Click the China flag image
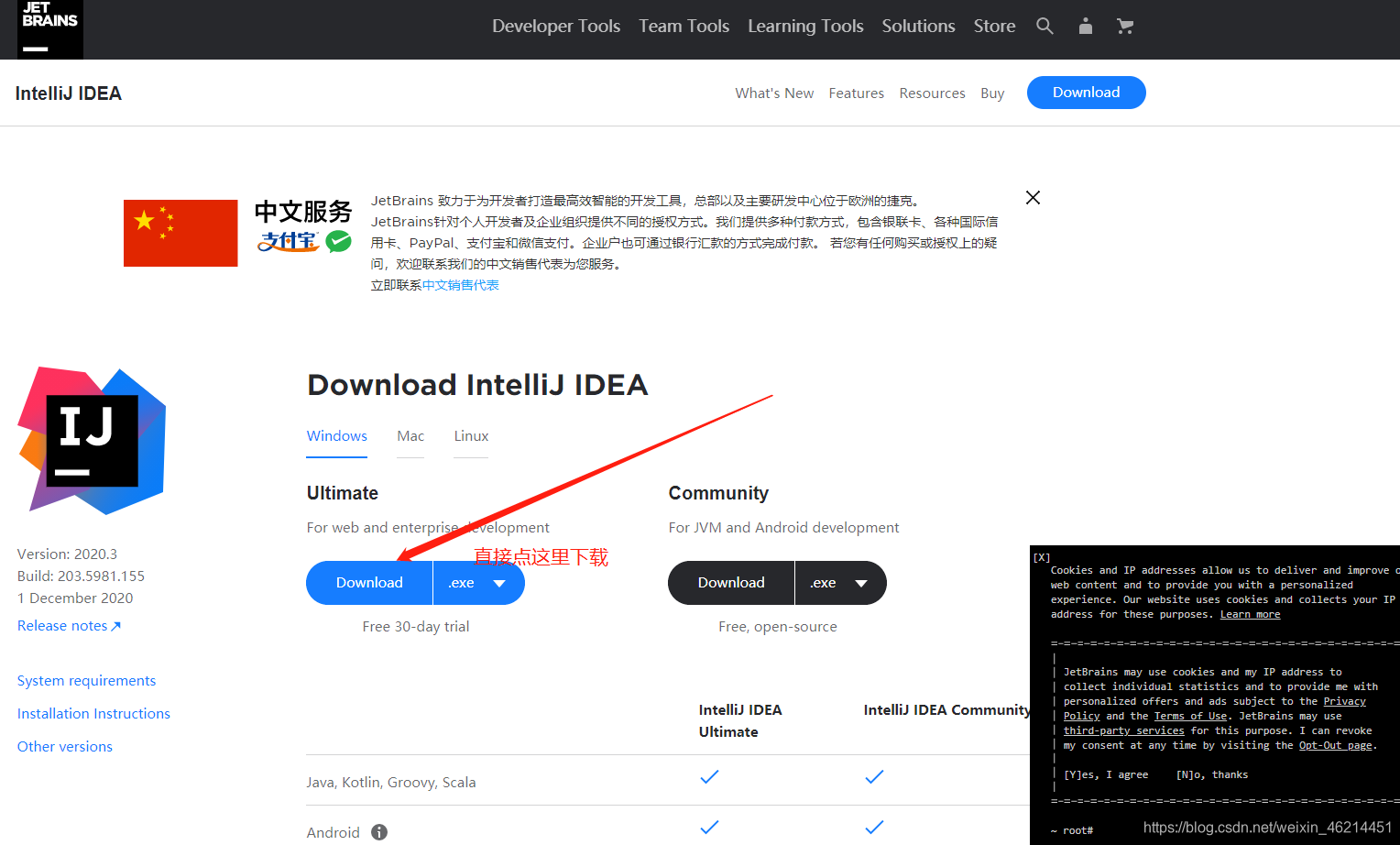Viewport: 1400px width, 845px height. click(x=180, y=233)
